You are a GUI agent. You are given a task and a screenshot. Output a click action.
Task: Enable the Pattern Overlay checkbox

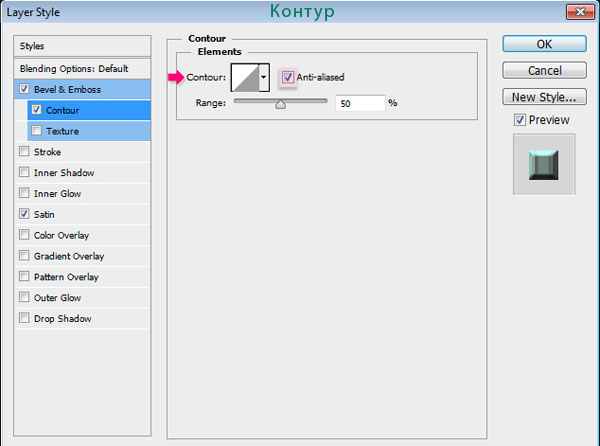pyautogui.click(x=24, y=276)
